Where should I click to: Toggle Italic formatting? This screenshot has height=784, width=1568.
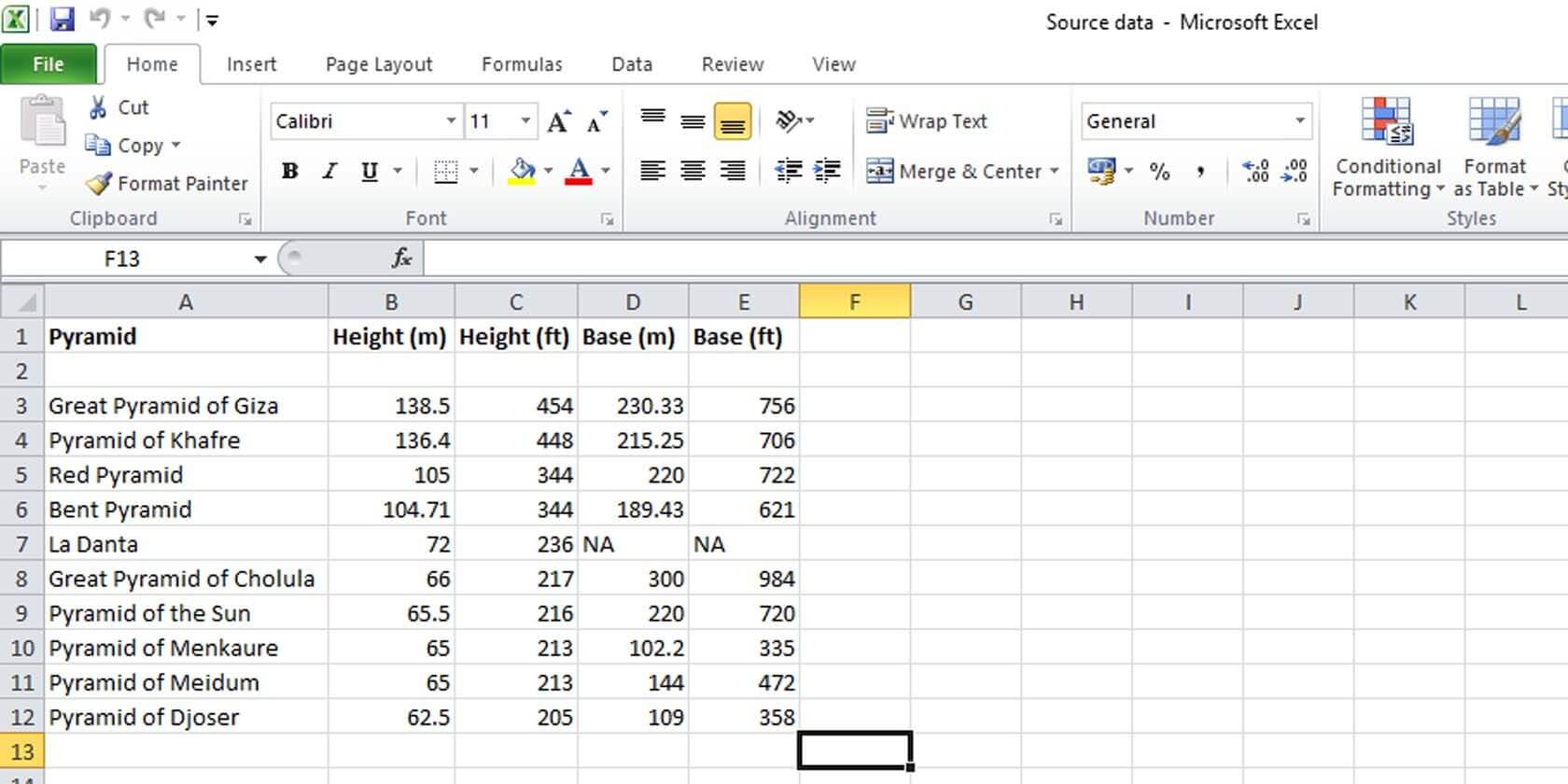pos(329,171)
